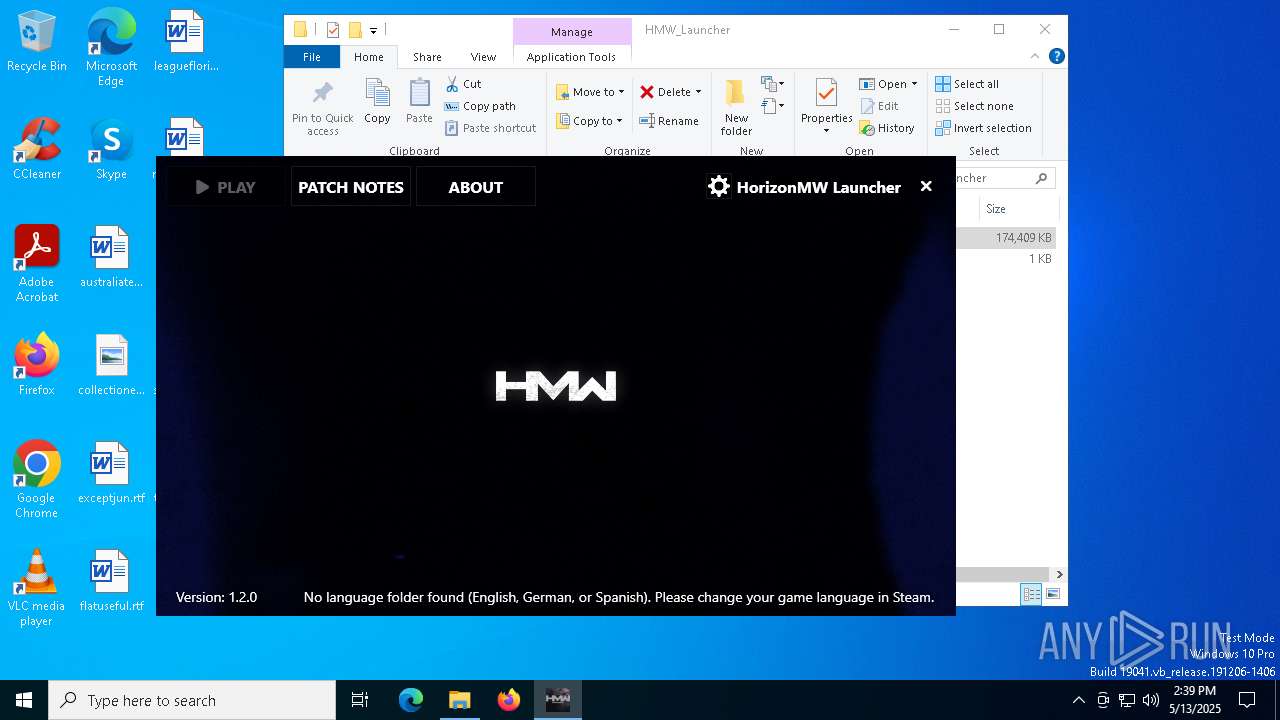Click the Manage contextual tab
The height and width of the screenshot is (720, 1280).
(572, 32)
